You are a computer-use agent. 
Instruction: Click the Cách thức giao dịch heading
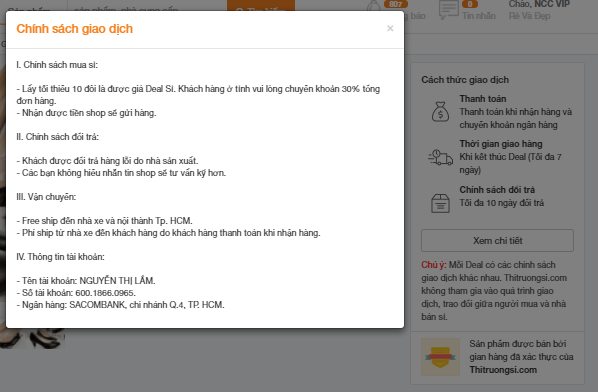(x=465, y=80)
